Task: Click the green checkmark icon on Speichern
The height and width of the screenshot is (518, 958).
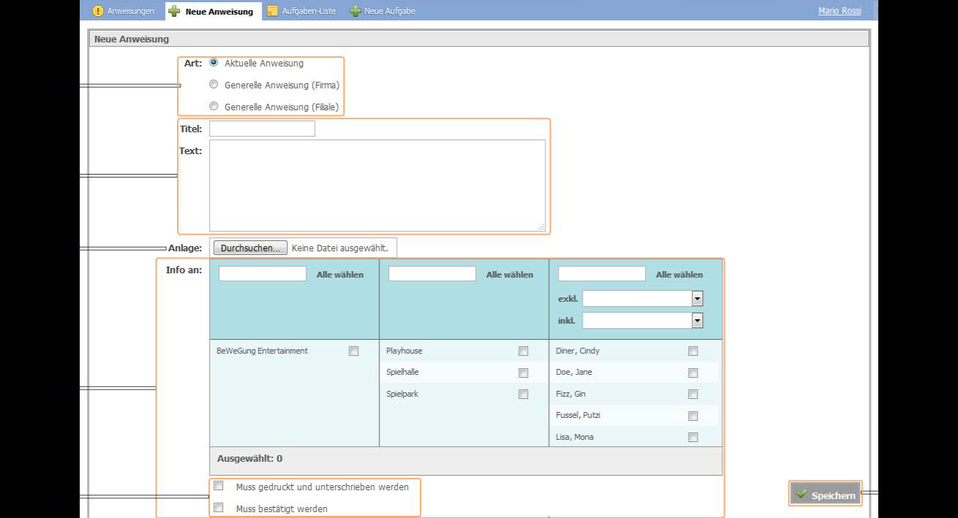Action: [802, 494]
